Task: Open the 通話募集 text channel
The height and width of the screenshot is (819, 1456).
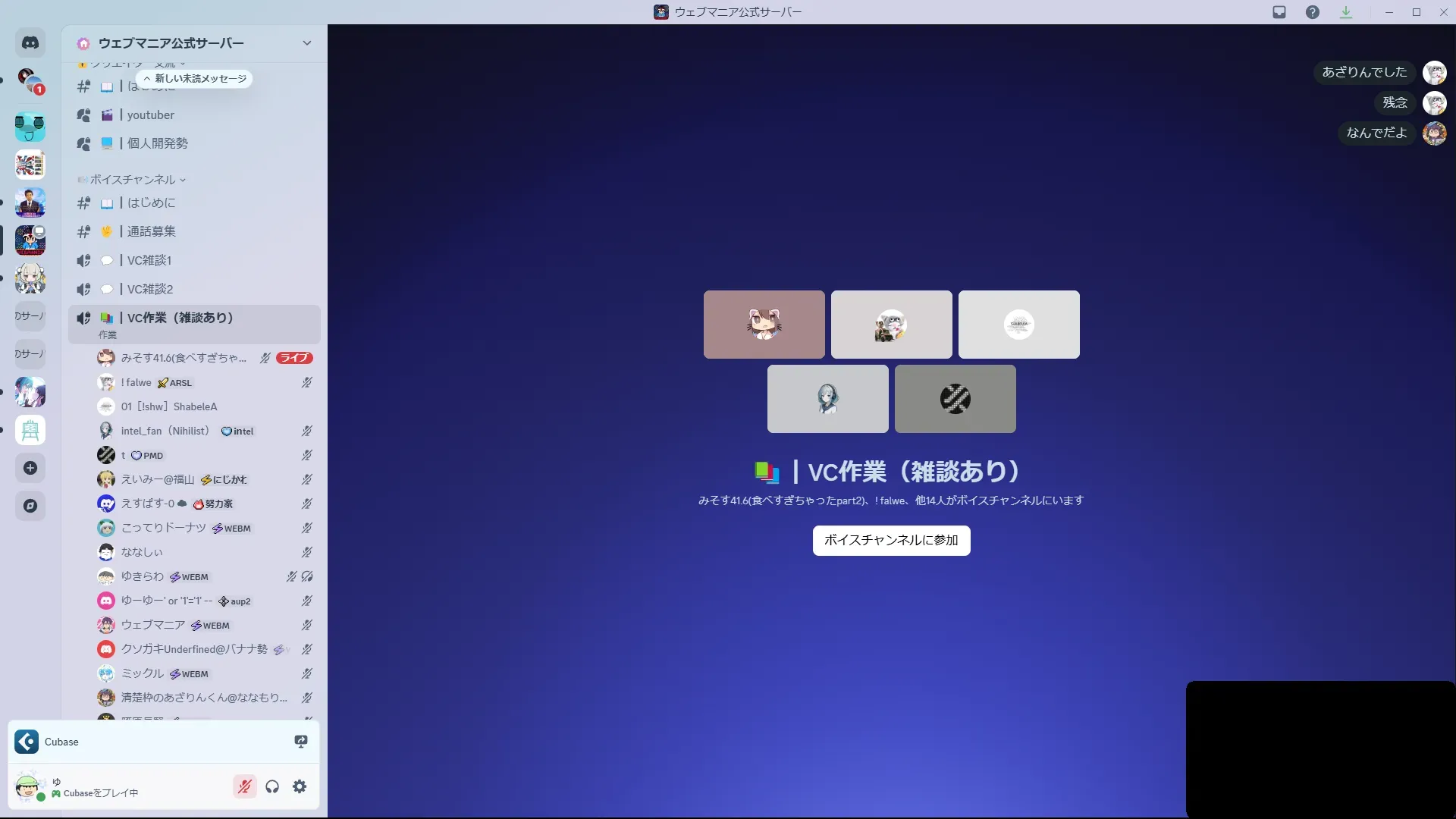Action: 151,231
